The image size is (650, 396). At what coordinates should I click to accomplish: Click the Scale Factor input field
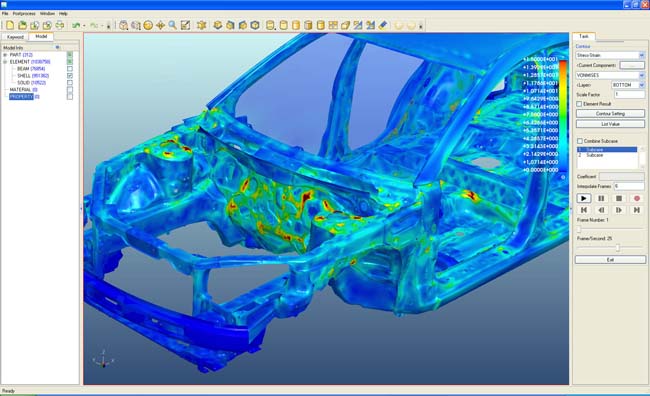tap(629, 95)
